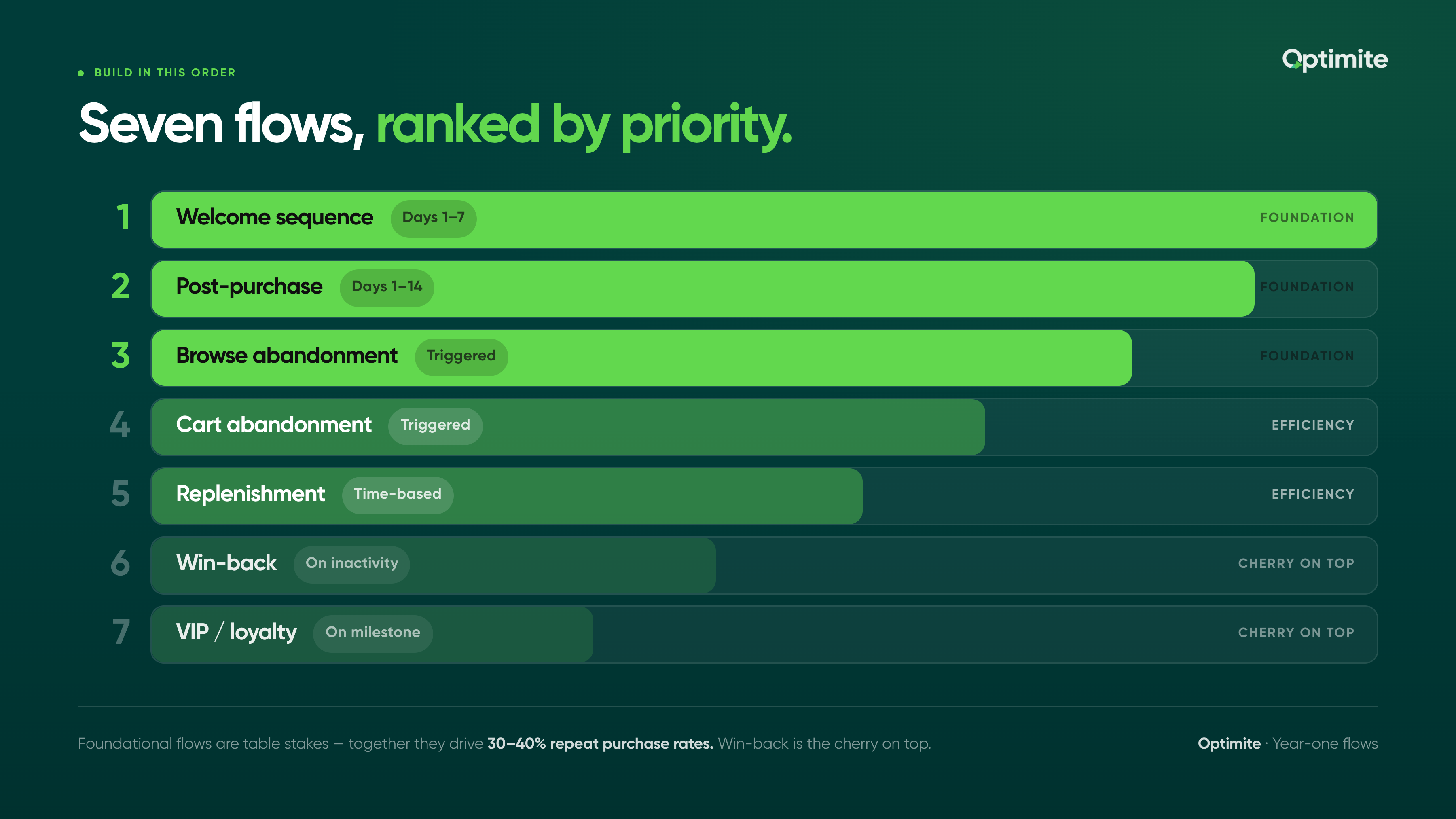Viewport: 1456px width, 819px height.
Task: Click the On inactivity pill badge
Action: point(351,564)
